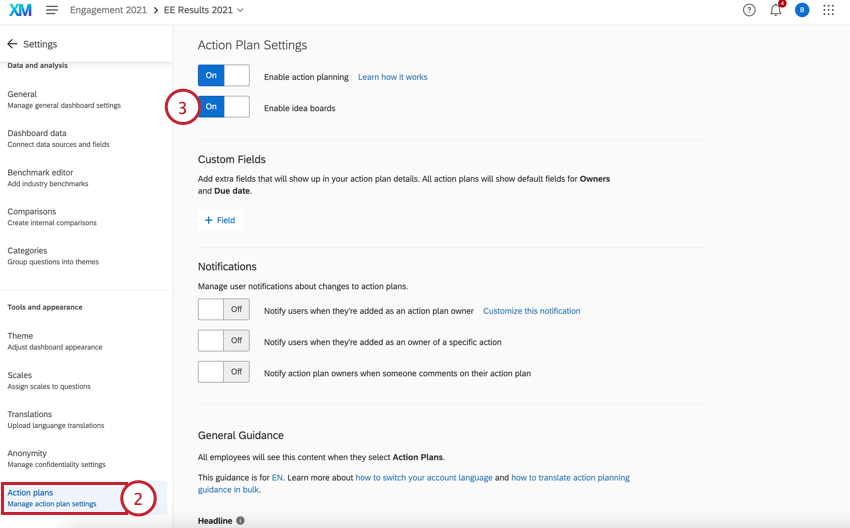Open the user account avatar
Viewport: 850px width, 528px height.
pyautogui.click(x=802, y=10)
